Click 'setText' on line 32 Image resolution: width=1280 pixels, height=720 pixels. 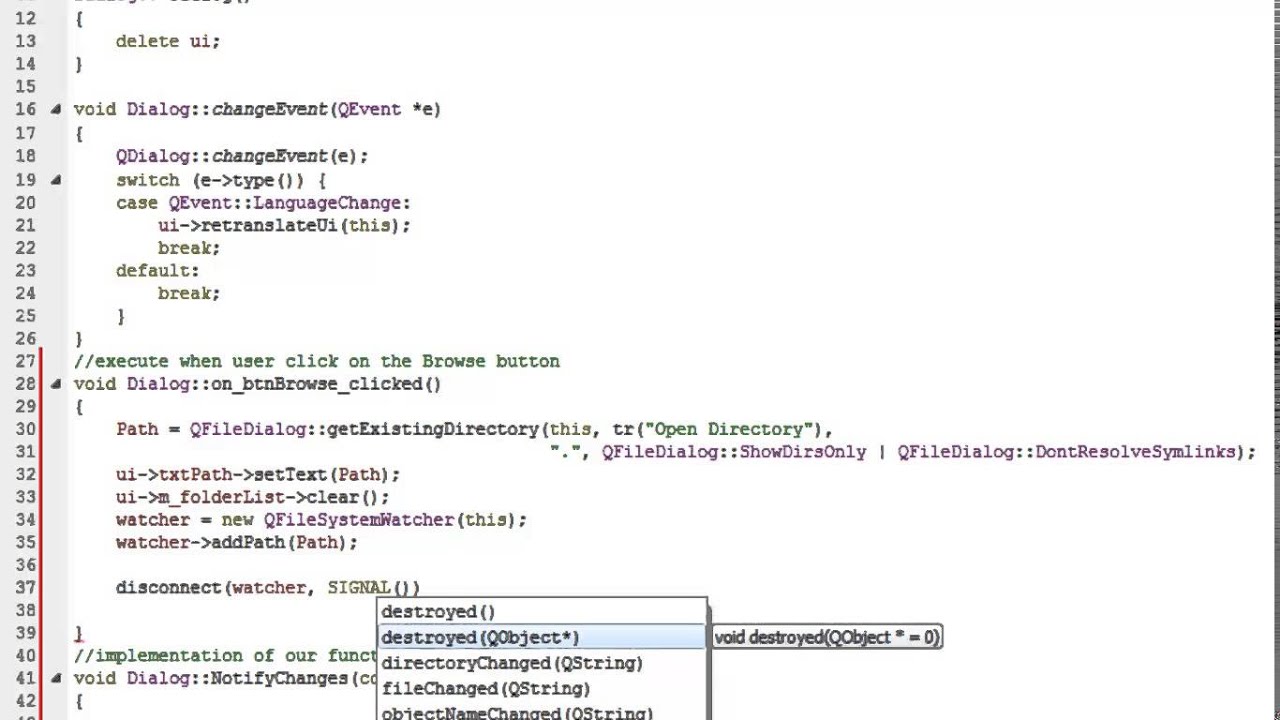coord(290,475)
